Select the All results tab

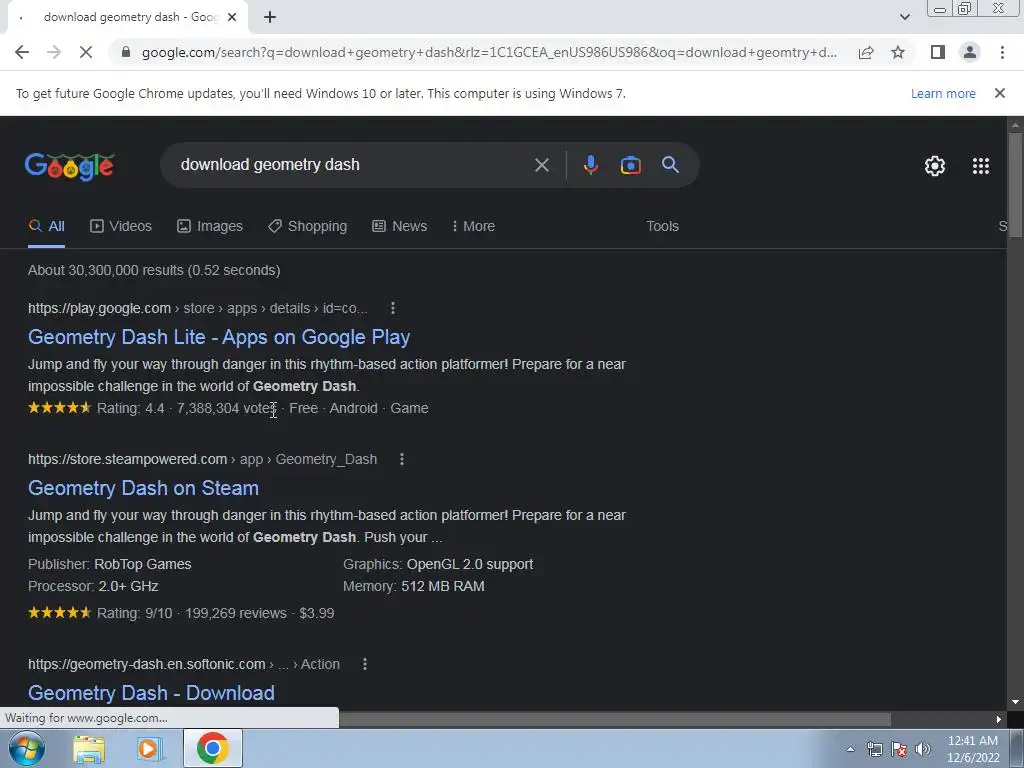46,226
